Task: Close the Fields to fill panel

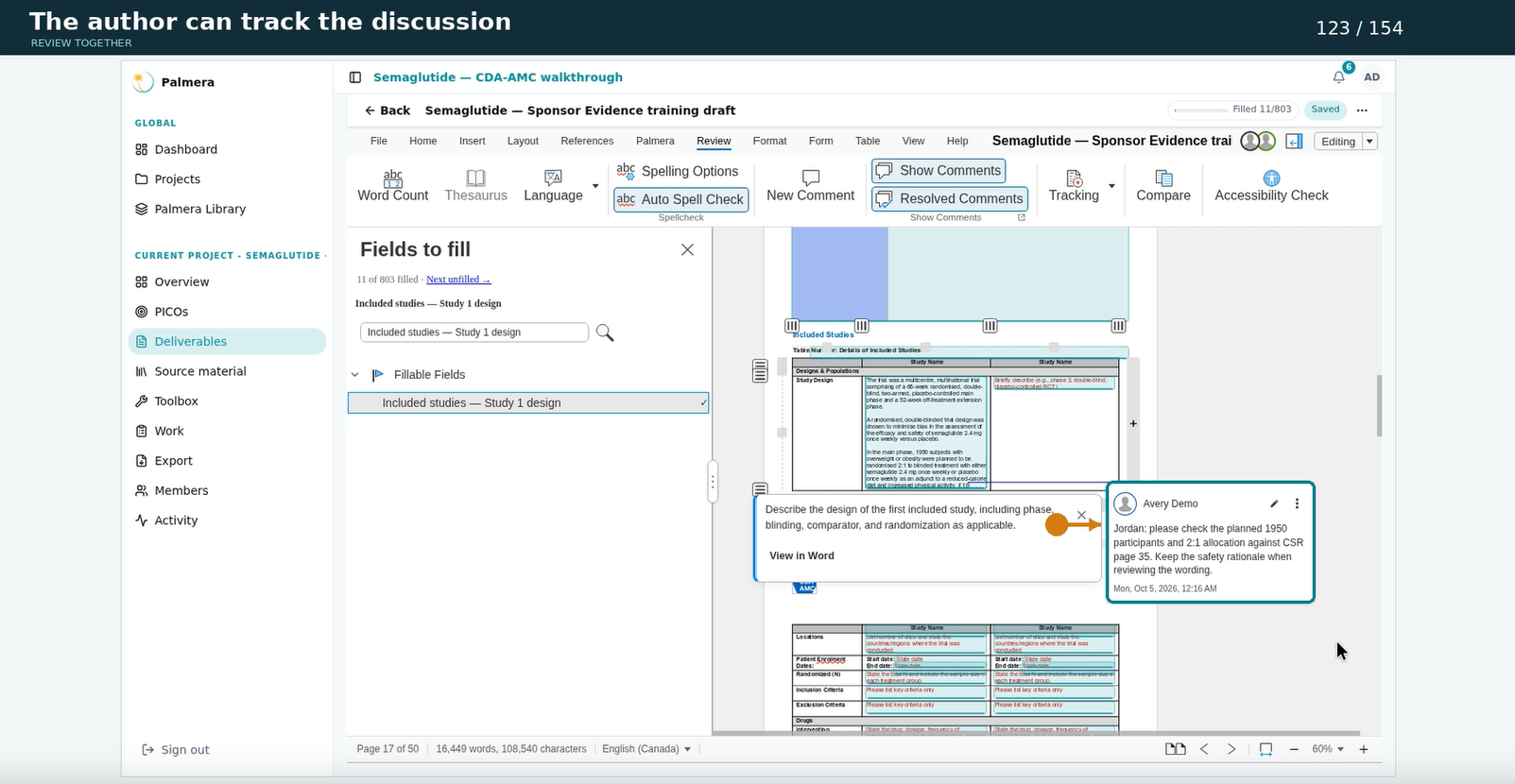Action: click(x=687, y=249)
